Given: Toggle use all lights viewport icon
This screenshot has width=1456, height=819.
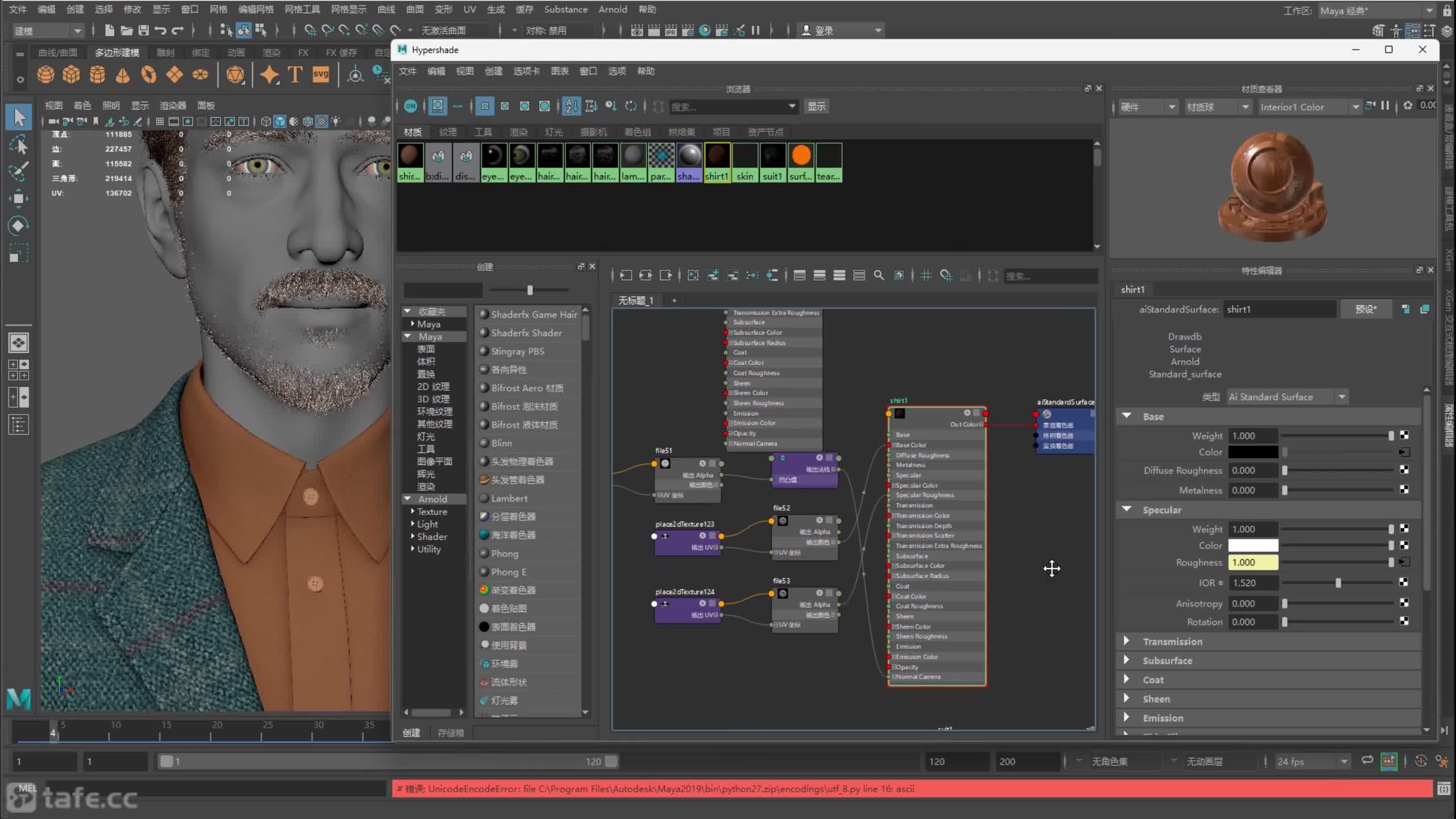Looking at the screenshot, I should pyautogui.click(x=336, y=121).
